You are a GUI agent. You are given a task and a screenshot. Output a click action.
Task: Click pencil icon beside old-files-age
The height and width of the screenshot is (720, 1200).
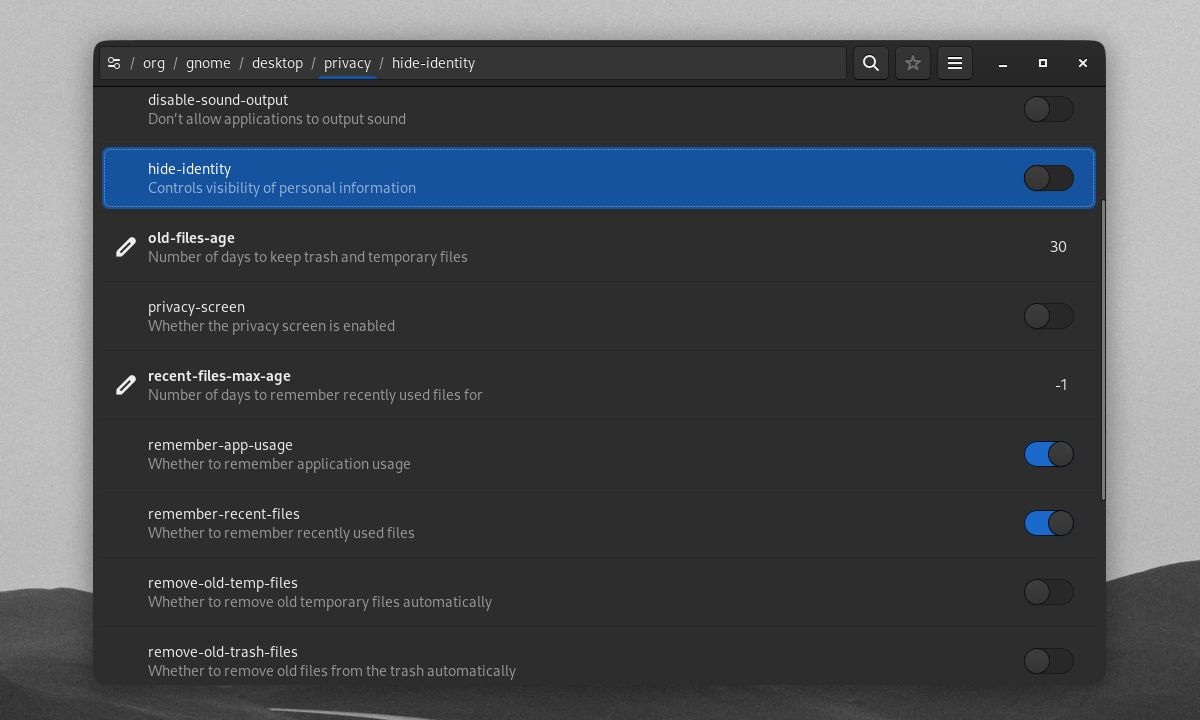pos(126,247)
